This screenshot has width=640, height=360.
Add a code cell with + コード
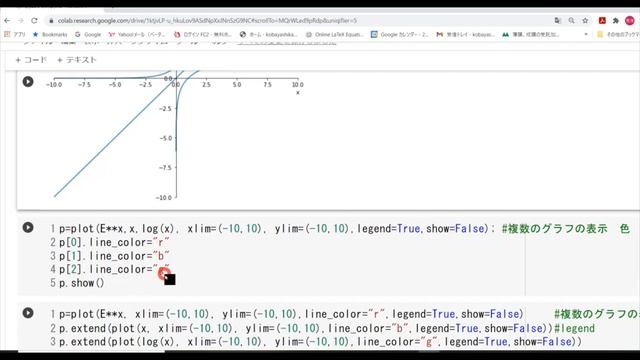coord(31,60)
